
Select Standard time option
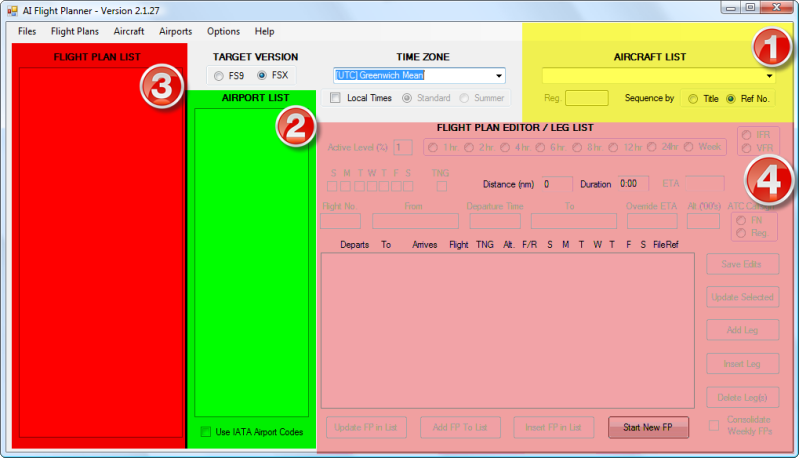407,98
